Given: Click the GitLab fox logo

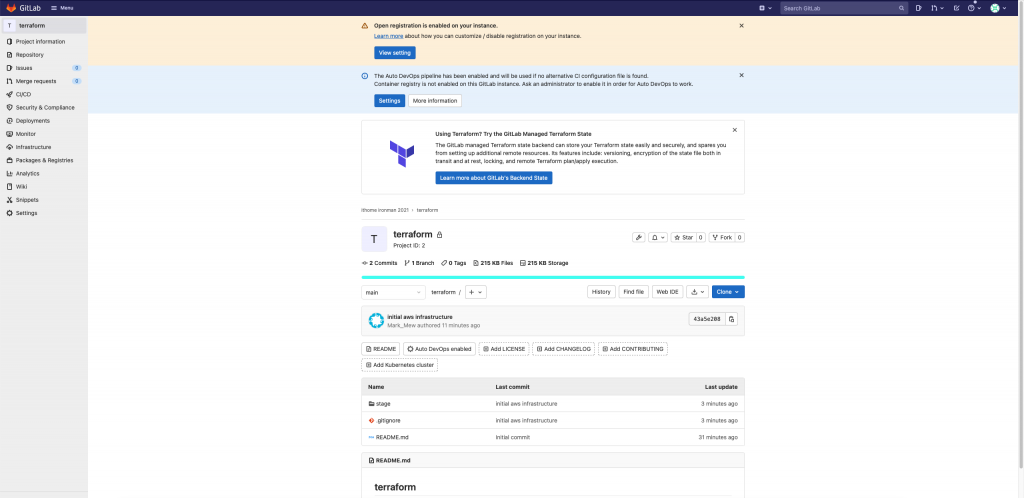Looking at the screenshot, I should tap(10, 8).
